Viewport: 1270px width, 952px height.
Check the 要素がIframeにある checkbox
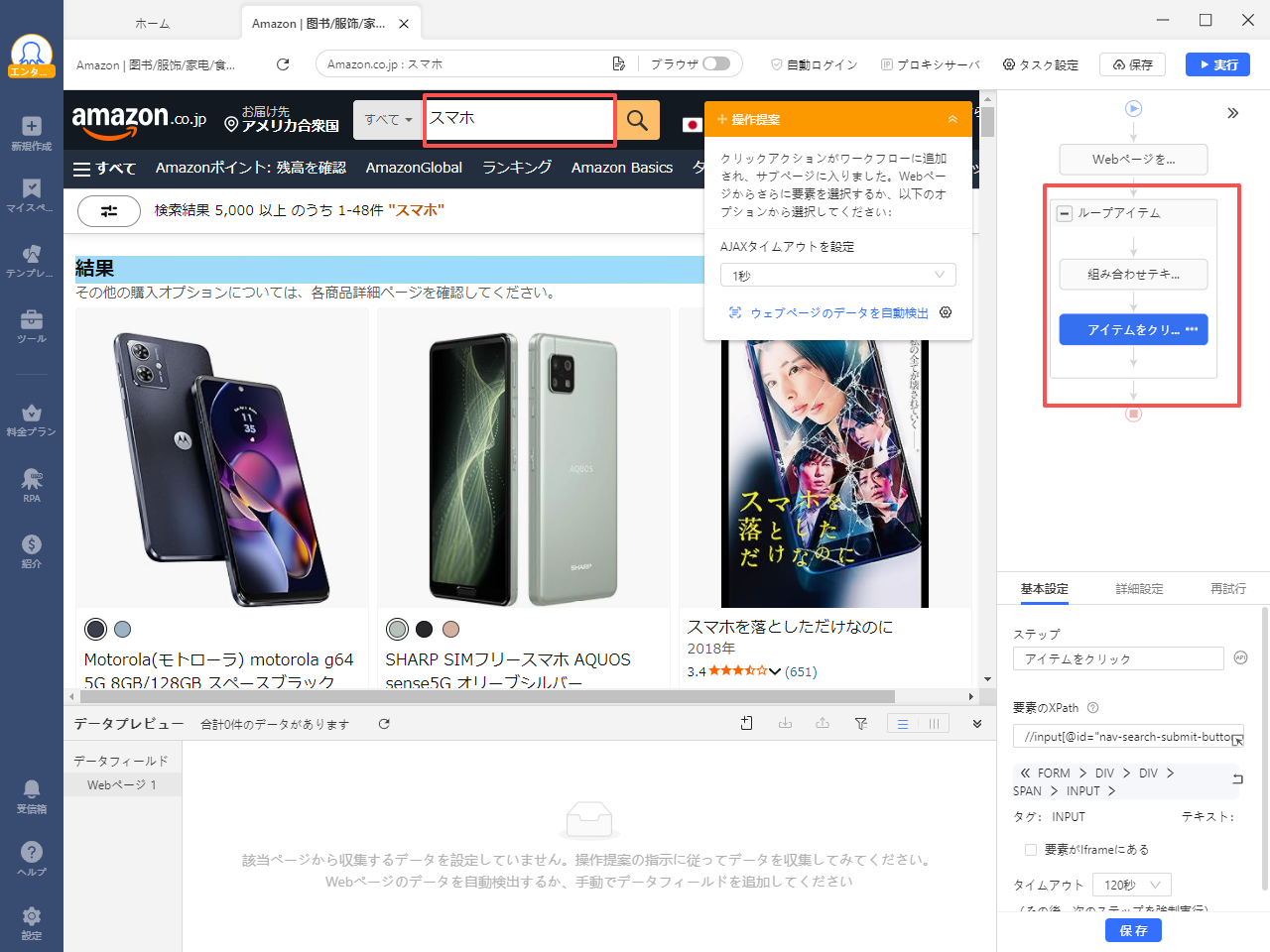click(1029, 849)
